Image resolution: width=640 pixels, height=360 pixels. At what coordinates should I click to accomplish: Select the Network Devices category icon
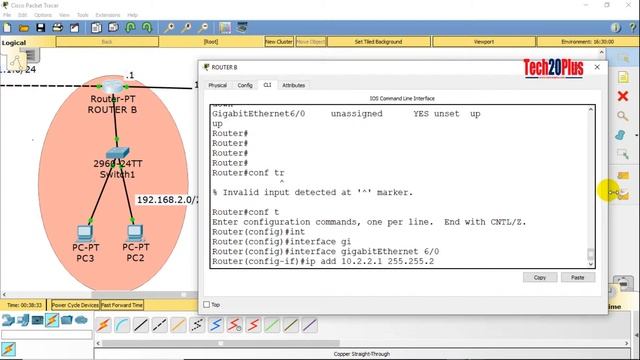[8, 320]
